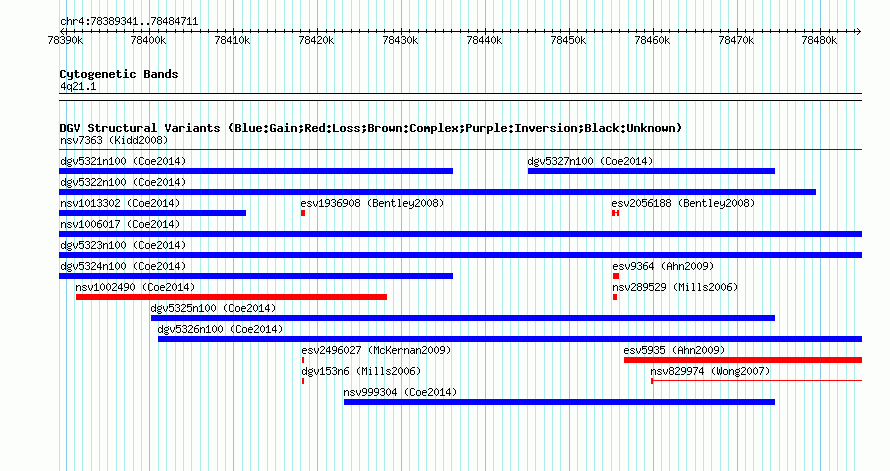The width and height of the screenshot is (890, 471).
Task: Select the nsv1002490 red loss bar
Action: coord(231,297)
